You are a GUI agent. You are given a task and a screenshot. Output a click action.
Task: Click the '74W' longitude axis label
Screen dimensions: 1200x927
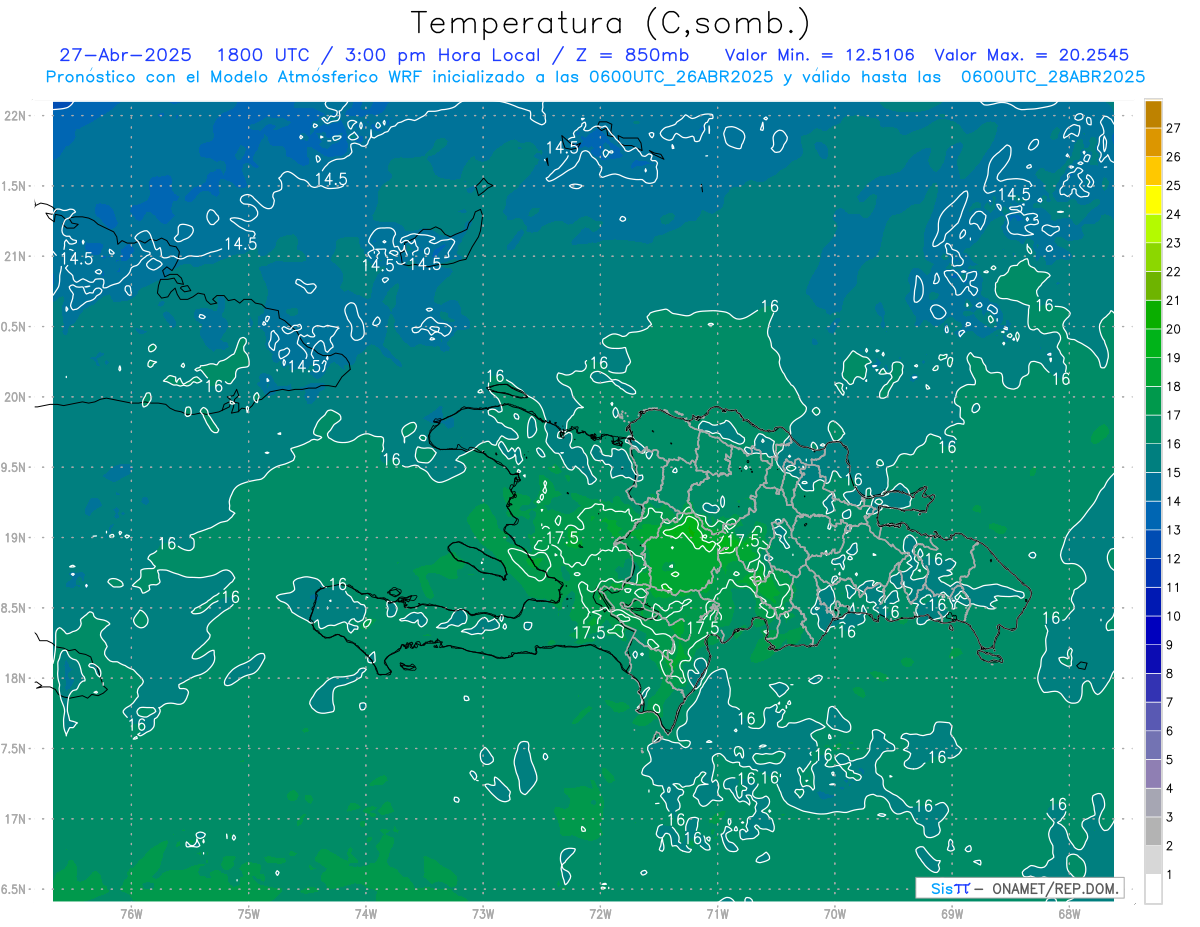[x=366, y=913]
